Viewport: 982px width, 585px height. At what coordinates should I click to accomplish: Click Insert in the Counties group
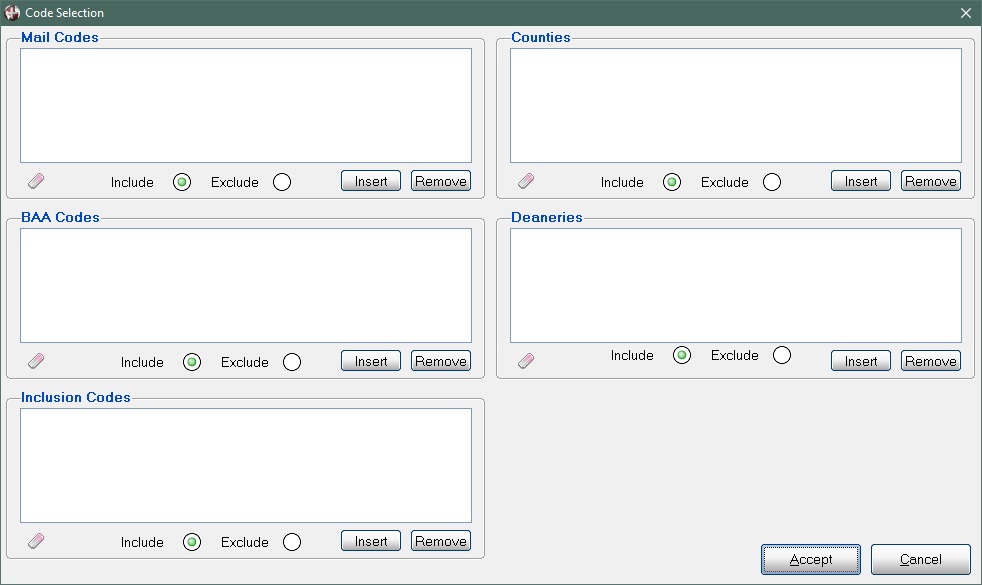(x=861, y=181)
